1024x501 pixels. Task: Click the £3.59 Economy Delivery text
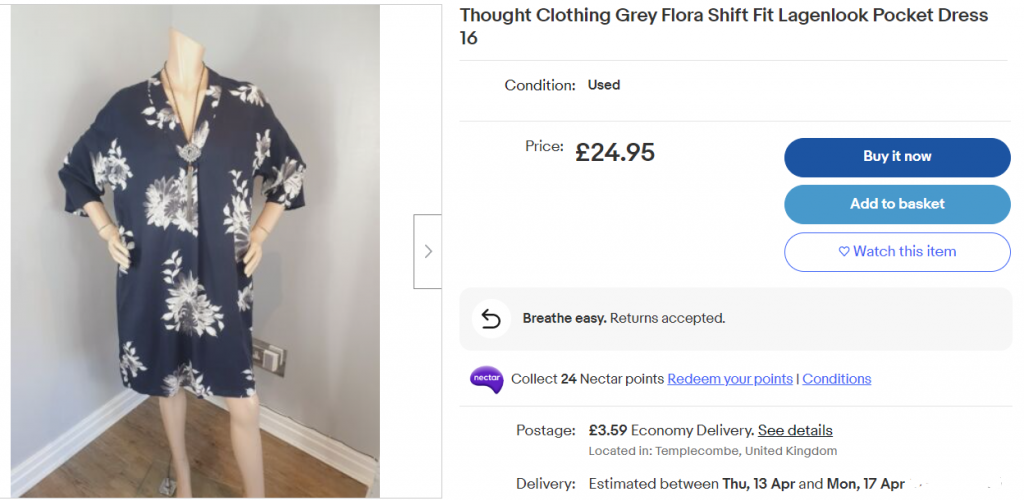tap(670, 430)
